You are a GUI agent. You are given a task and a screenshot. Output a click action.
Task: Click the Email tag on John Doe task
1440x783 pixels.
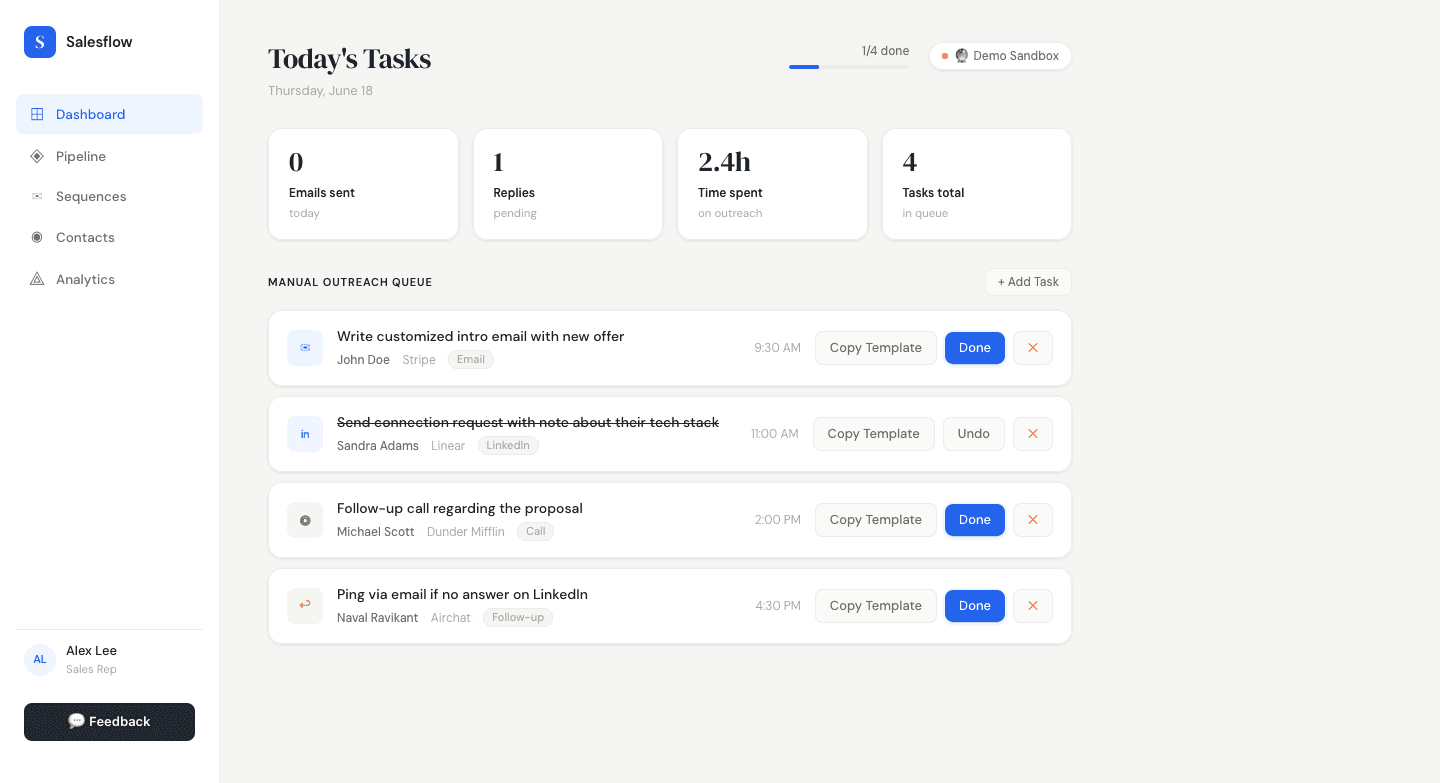(x=471, y=360)
